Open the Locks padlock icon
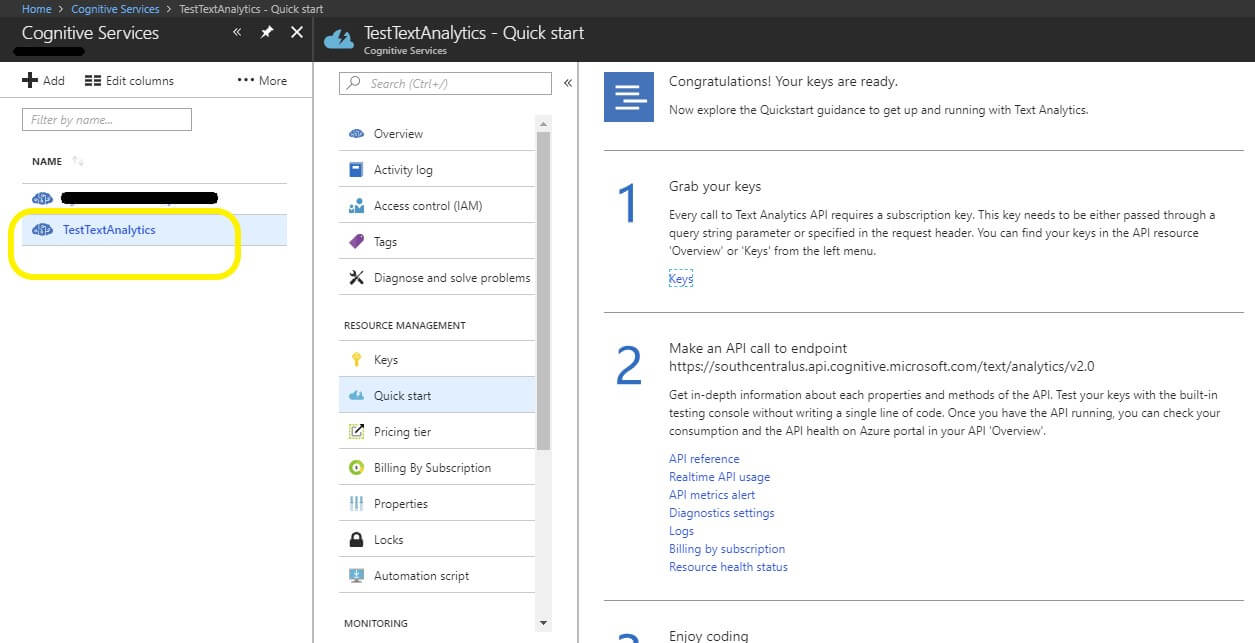 [356, 540]
